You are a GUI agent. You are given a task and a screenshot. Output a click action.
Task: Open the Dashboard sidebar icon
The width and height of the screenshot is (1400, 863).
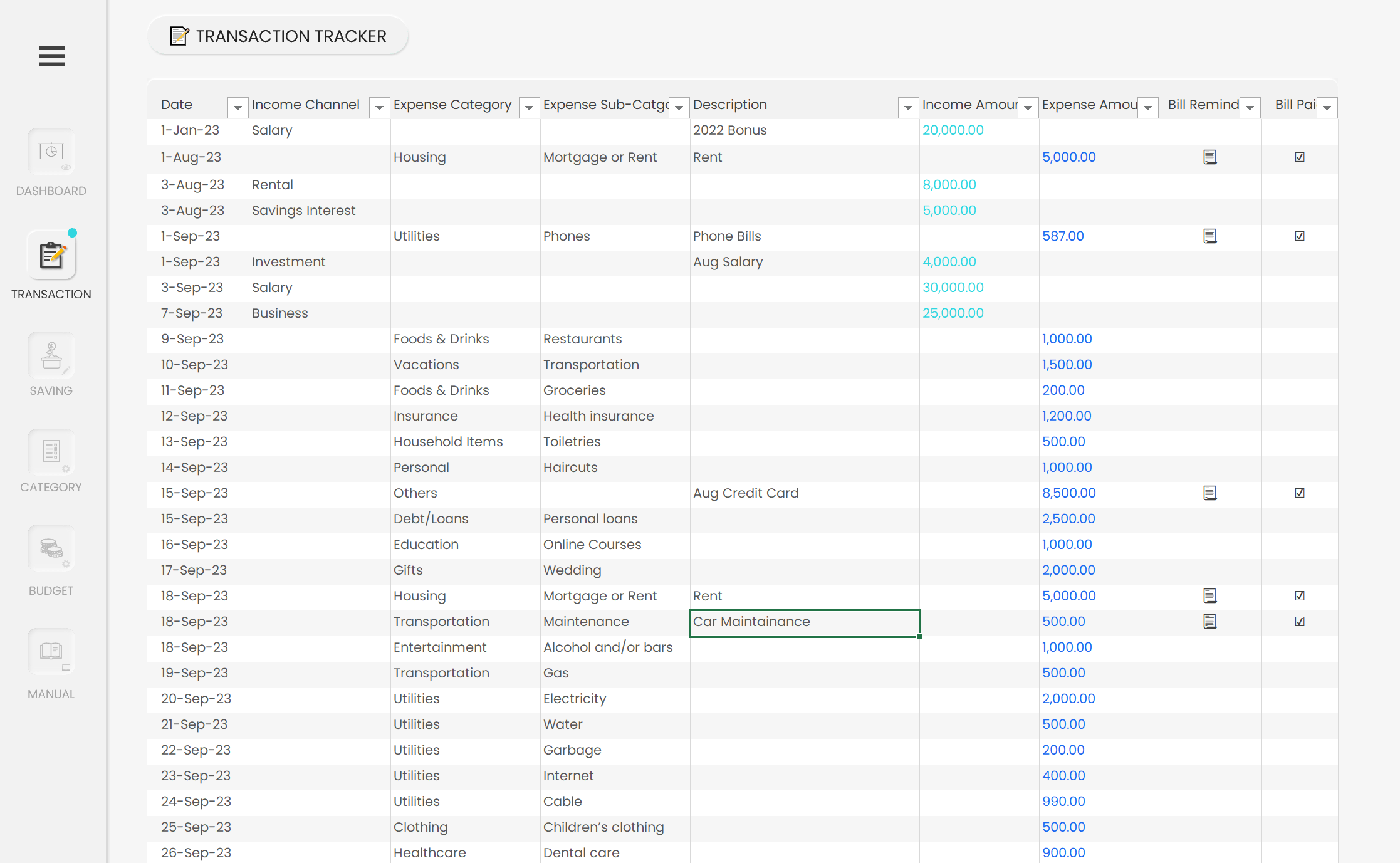[51, 152]
